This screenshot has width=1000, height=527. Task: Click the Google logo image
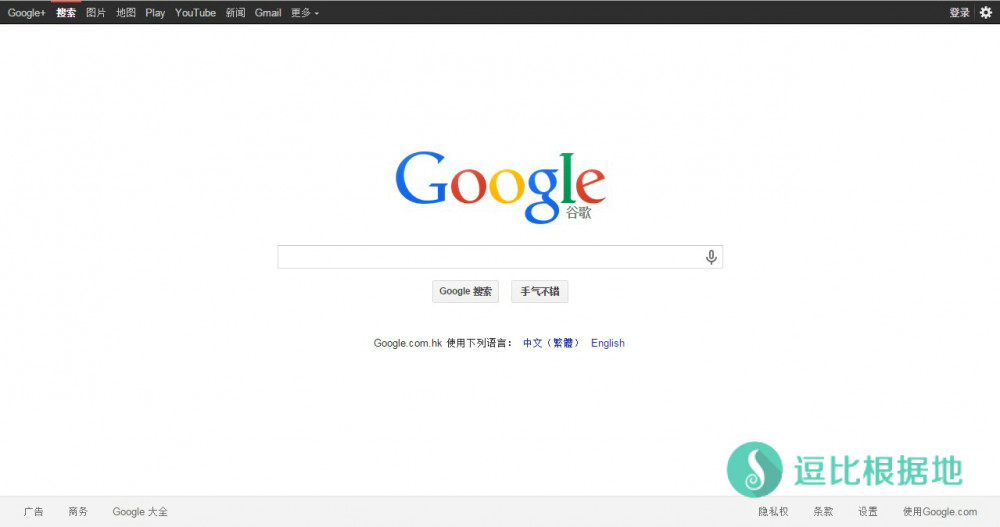[x=500, y=187]
